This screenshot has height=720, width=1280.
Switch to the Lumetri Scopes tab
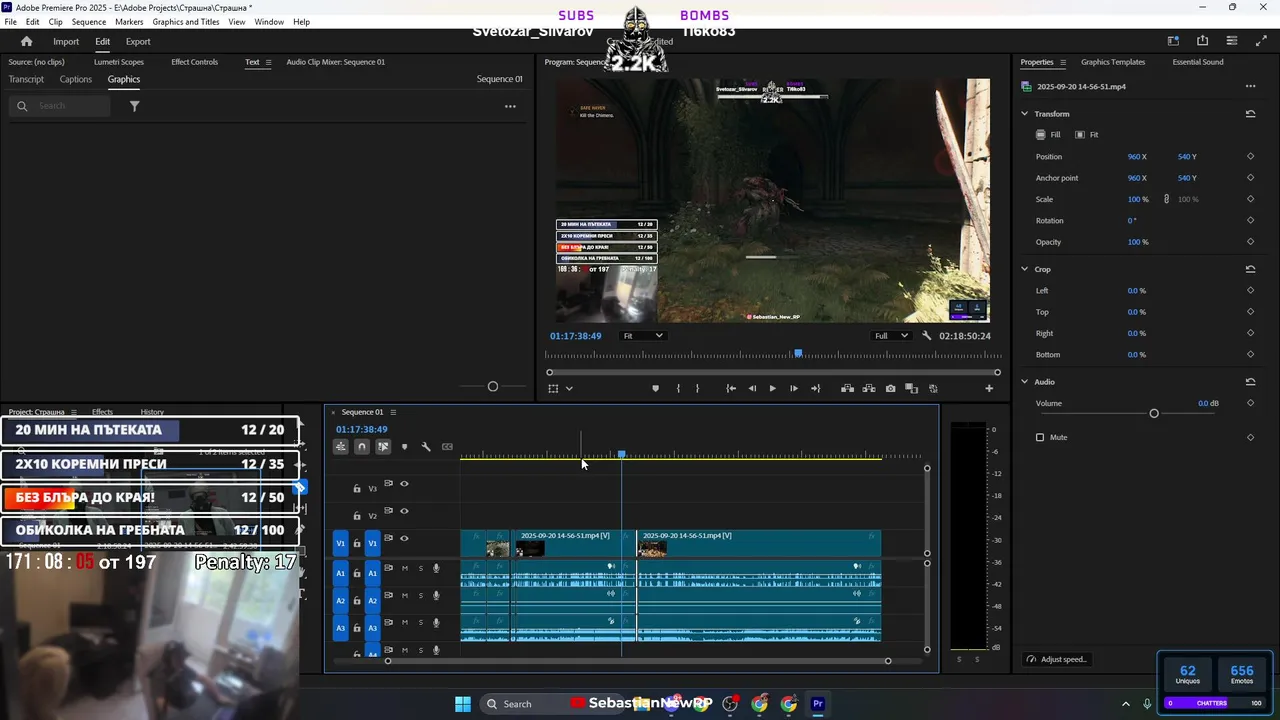click(x=119, y=62)
